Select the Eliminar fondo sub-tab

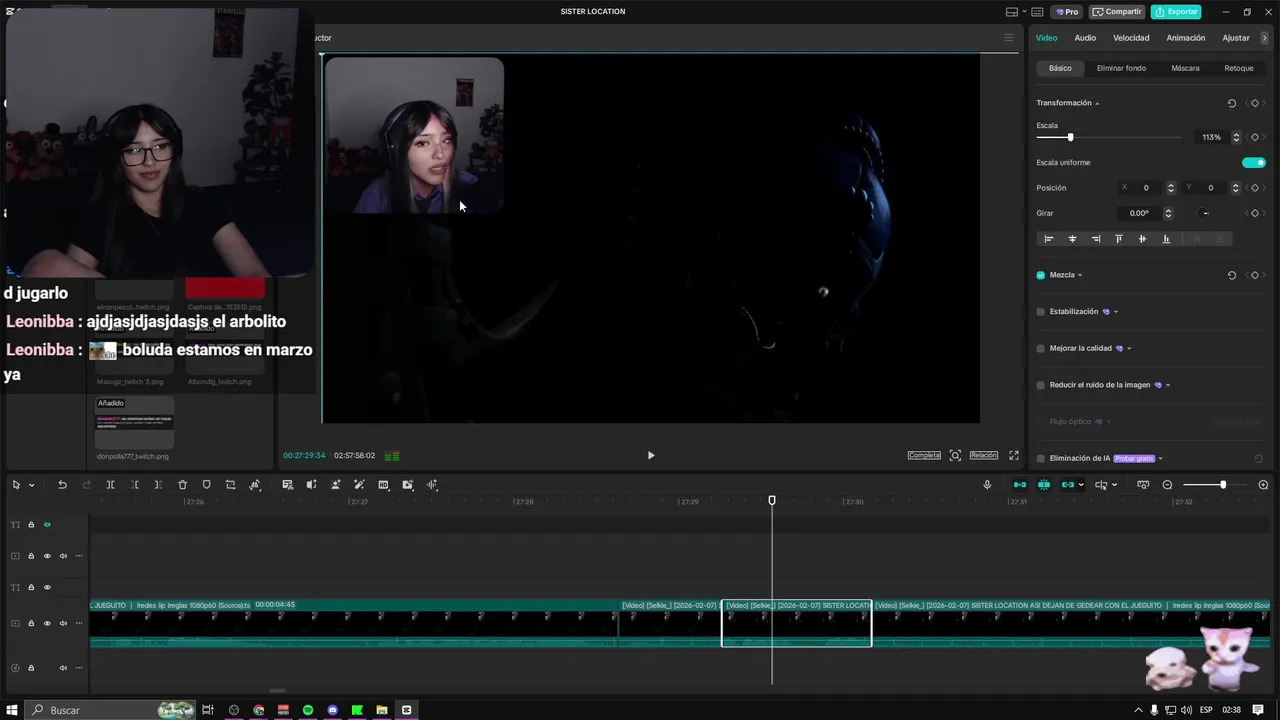(x=1121, y=68)
